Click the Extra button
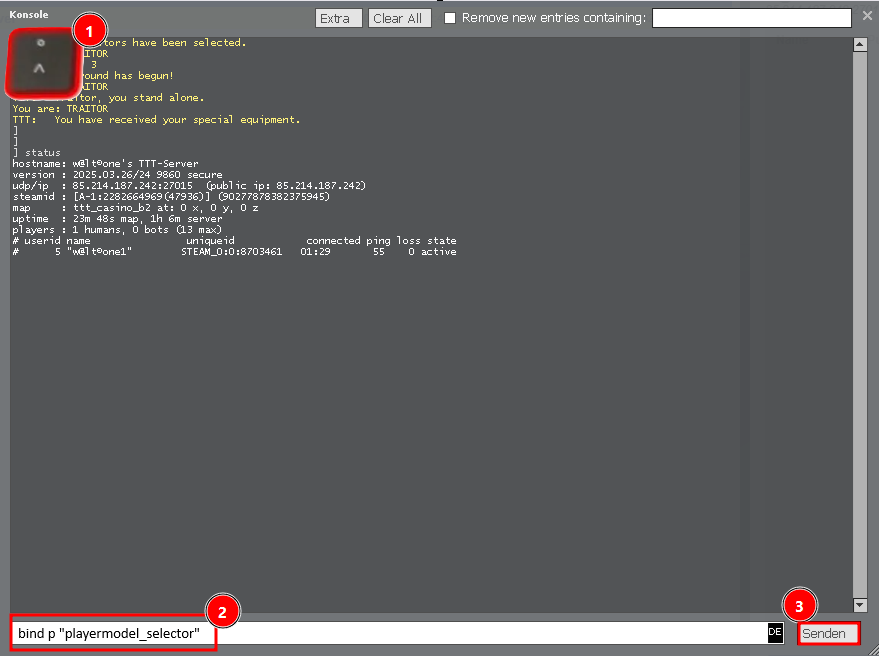Viewport: 879px width, 656px height. pyautogui.click(x=339, y=19)
